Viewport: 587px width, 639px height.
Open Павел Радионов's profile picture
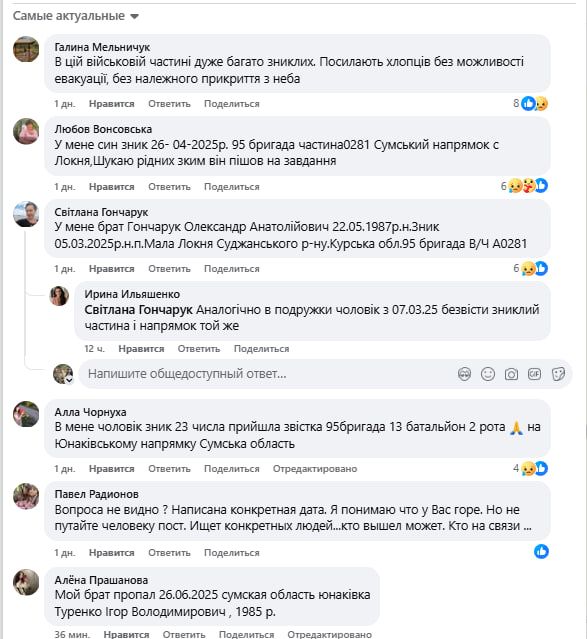pos(26,496)
